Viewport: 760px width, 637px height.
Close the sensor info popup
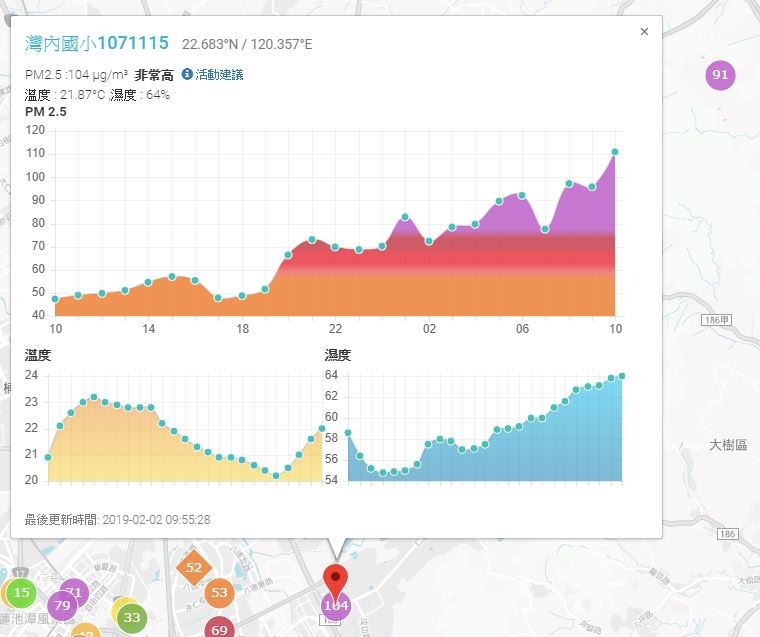[644, 32]
